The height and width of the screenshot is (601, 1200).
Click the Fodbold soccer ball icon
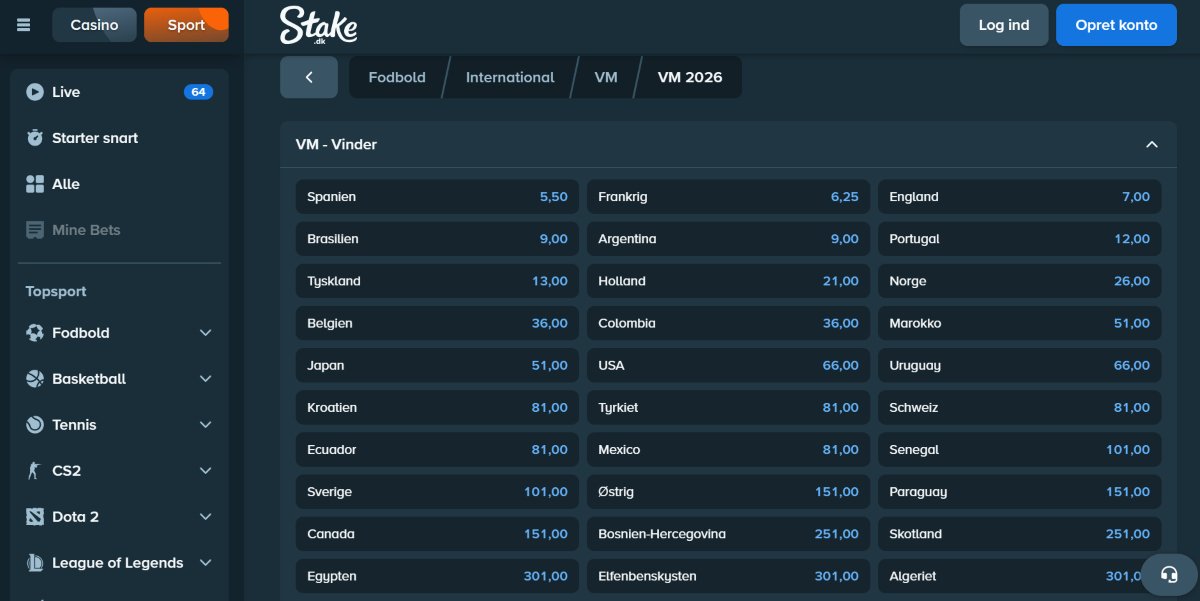click(x=35, y=333)
